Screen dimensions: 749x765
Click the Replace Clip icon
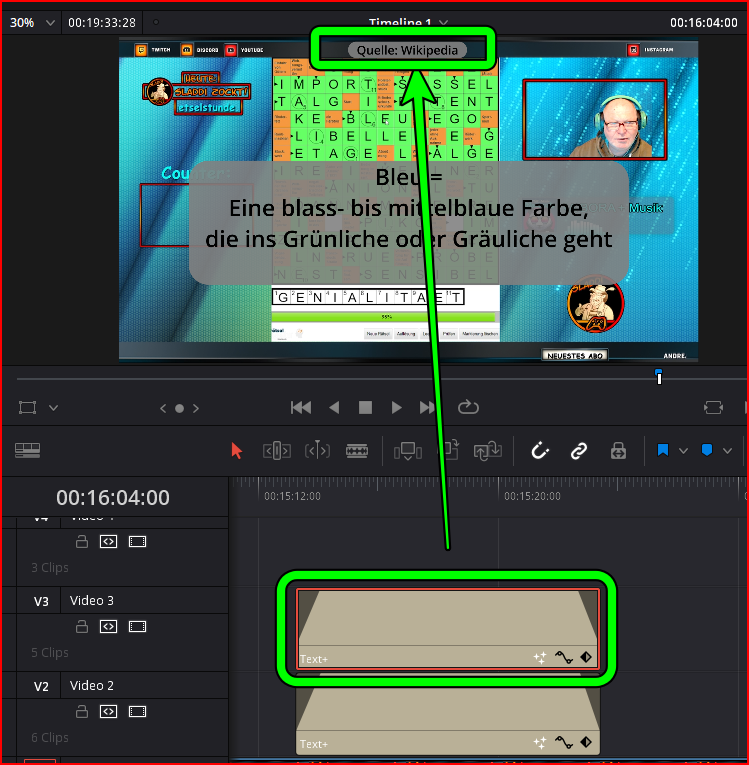(489, 451)
